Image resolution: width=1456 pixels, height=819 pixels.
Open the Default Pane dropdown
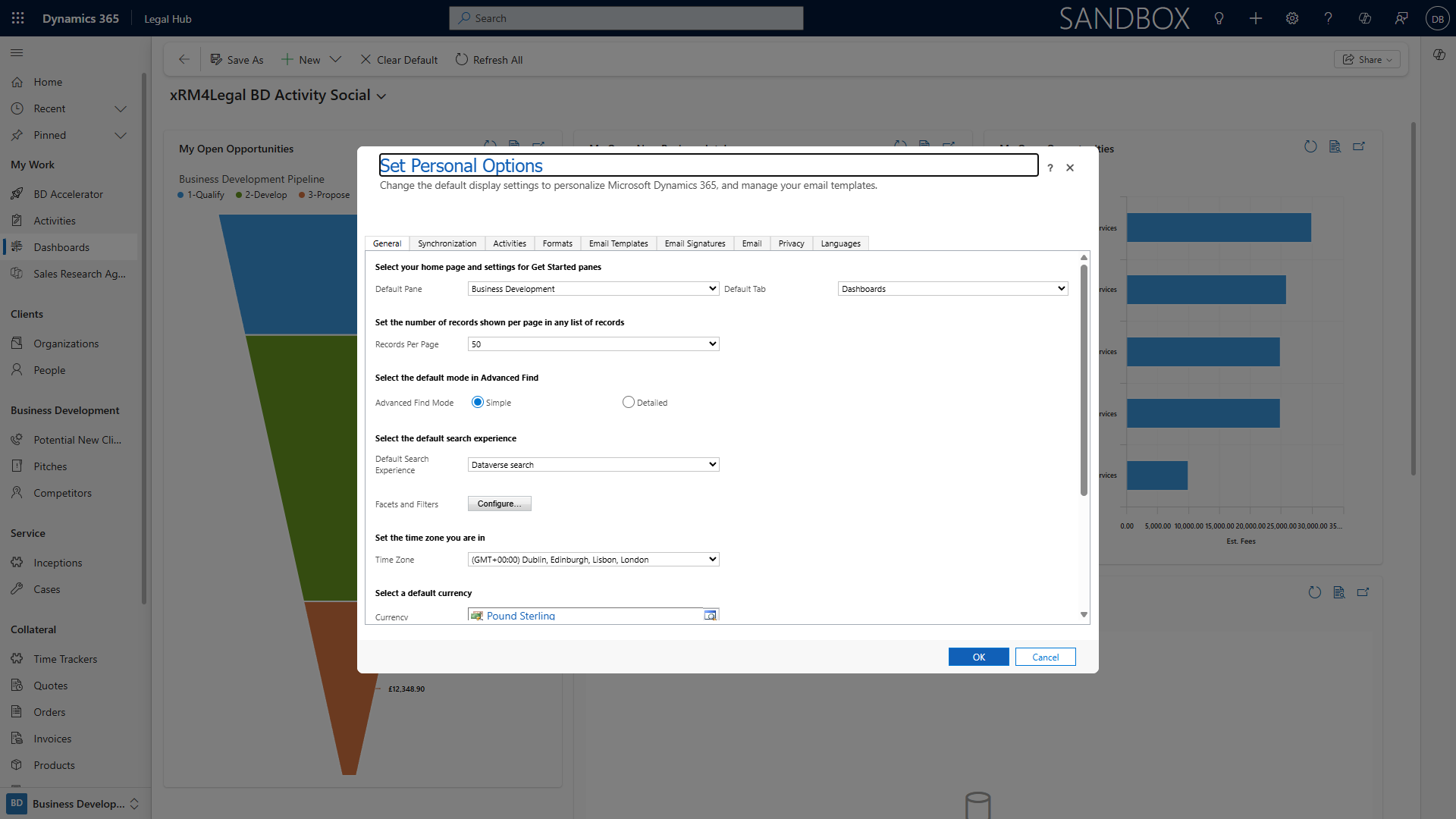(x=593, y=288)
